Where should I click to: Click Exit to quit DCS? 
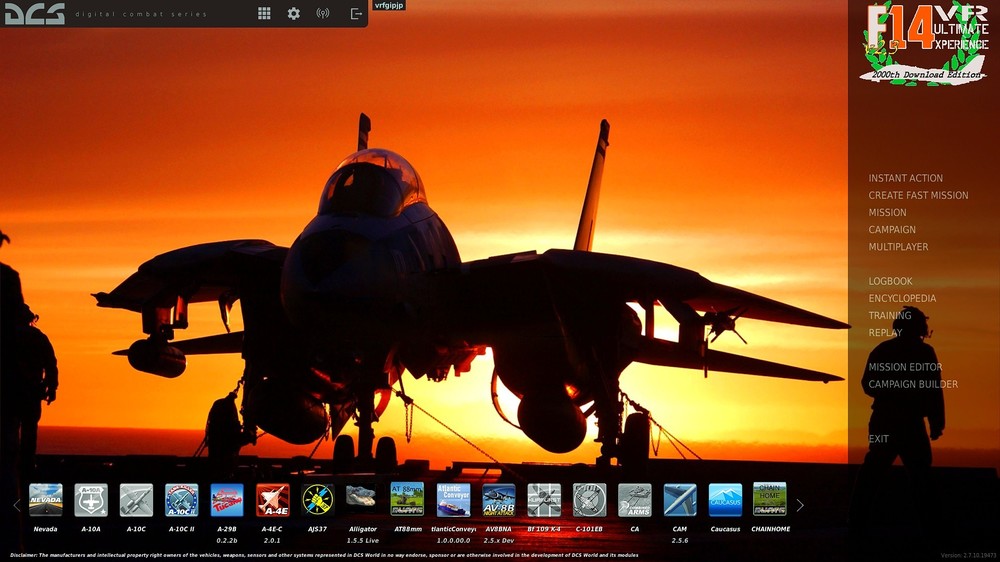(x=878, y=439)
